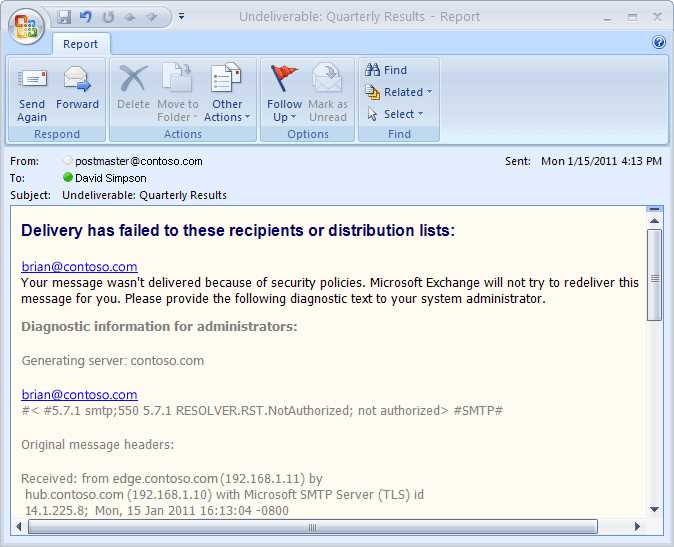The image size is (674, 547).
Task: Click the horizontal scrollbar right arrow
Action: 637,526
